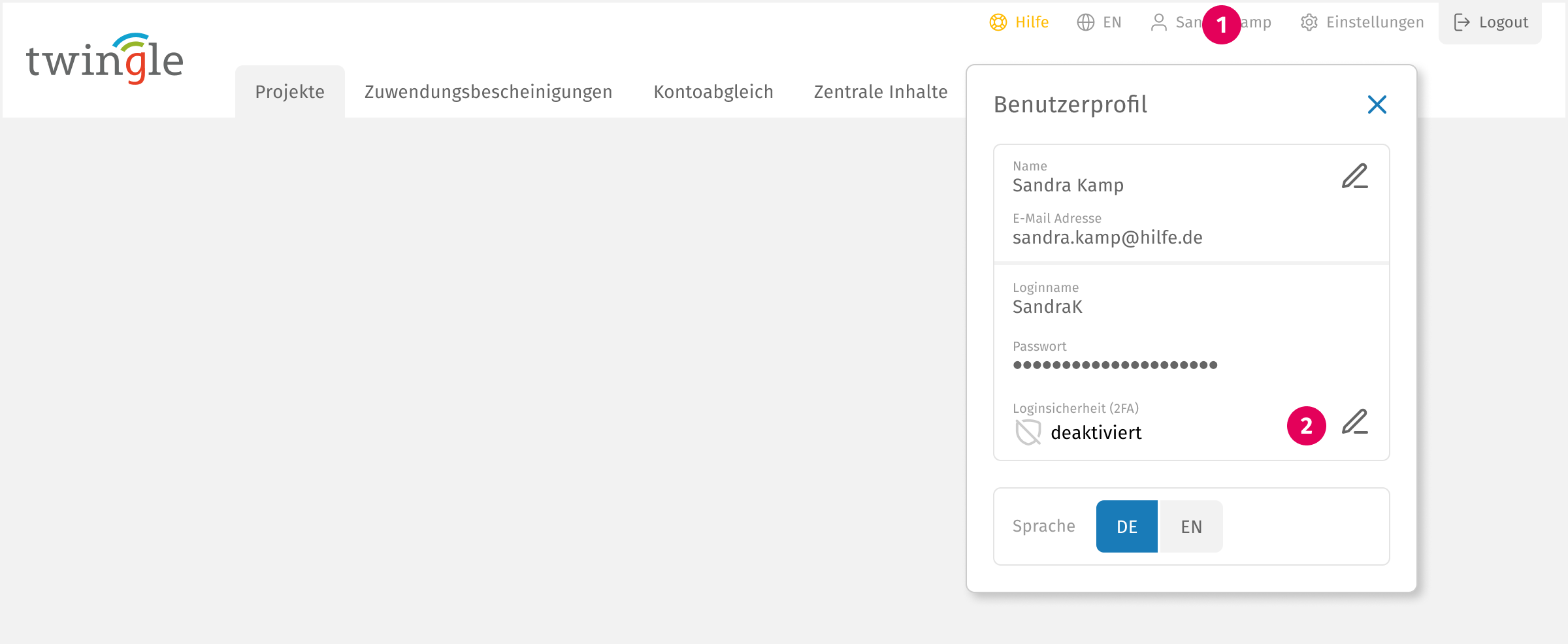1568x644 pixels.
Task: Switch language to EN in profile
Action: 1191,526
